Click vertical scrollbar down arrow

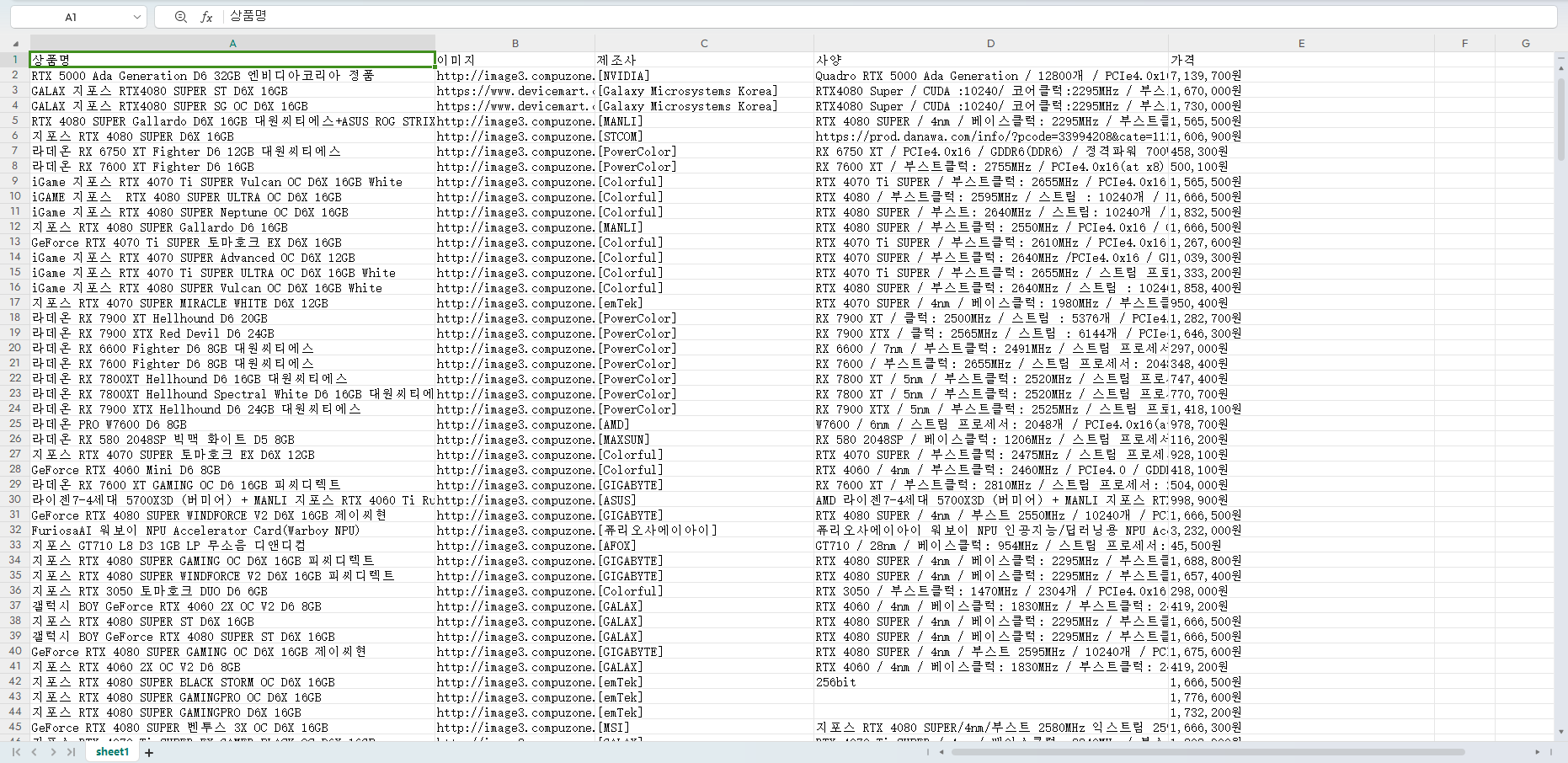tap(1562, 732)
